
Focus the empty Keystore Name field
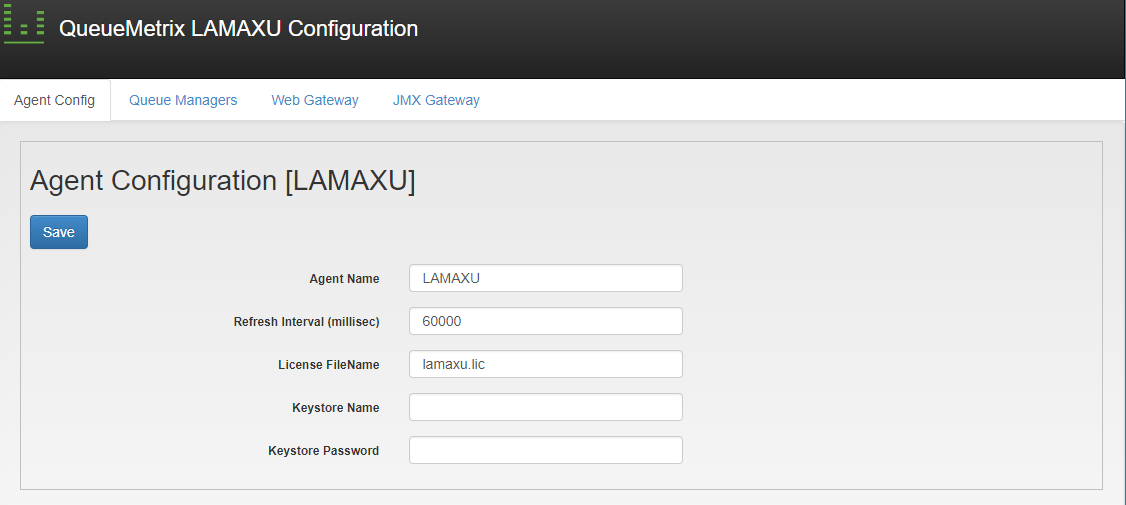[546, 407]
